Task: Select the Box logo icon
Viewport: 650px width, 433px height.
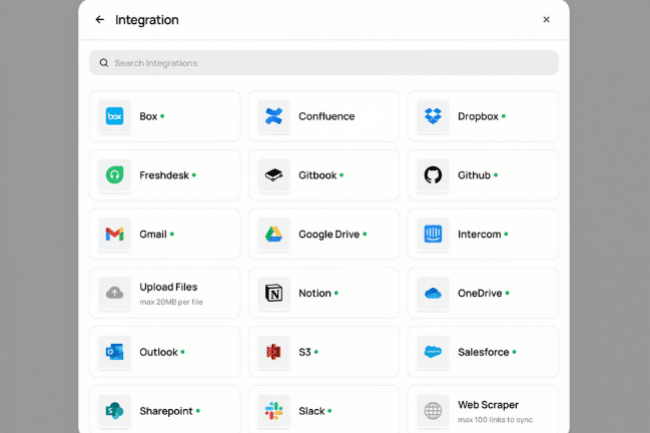Action: click(114, 116)
